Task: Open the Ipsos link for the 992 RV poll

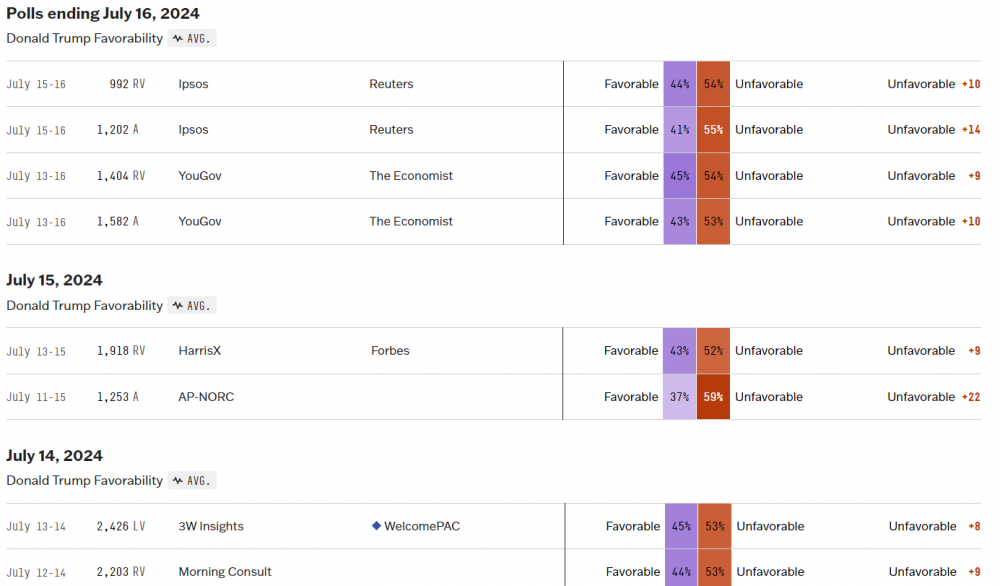Action: tap(193, 84)
